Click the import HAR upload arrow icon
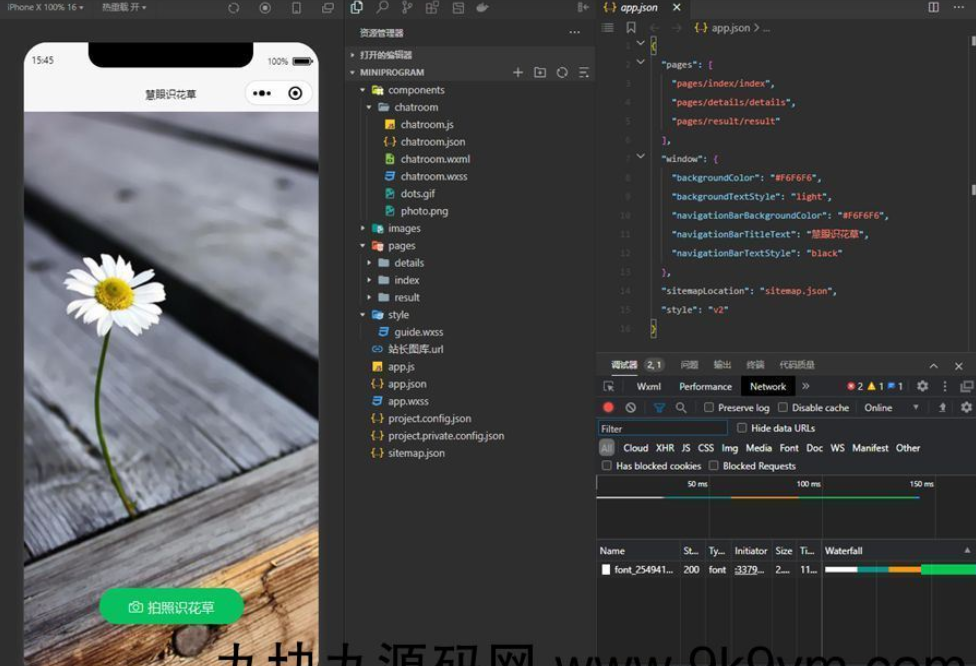This screenshot has width=976, height=666. [x=942, y=408]
